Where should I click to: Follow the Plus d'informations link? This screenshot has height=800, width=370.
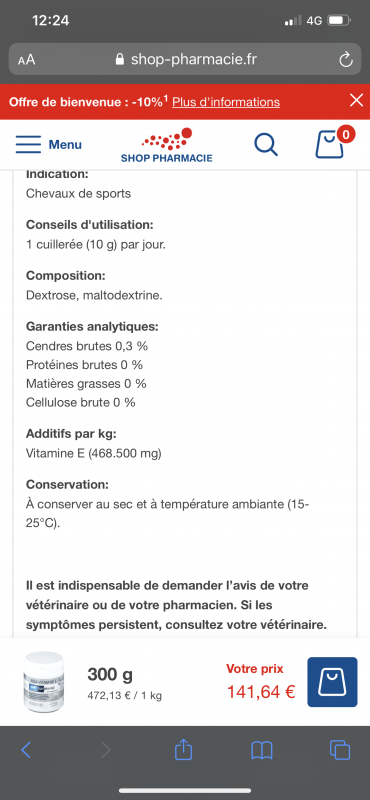pyautogui.click(x=226, y=102)
